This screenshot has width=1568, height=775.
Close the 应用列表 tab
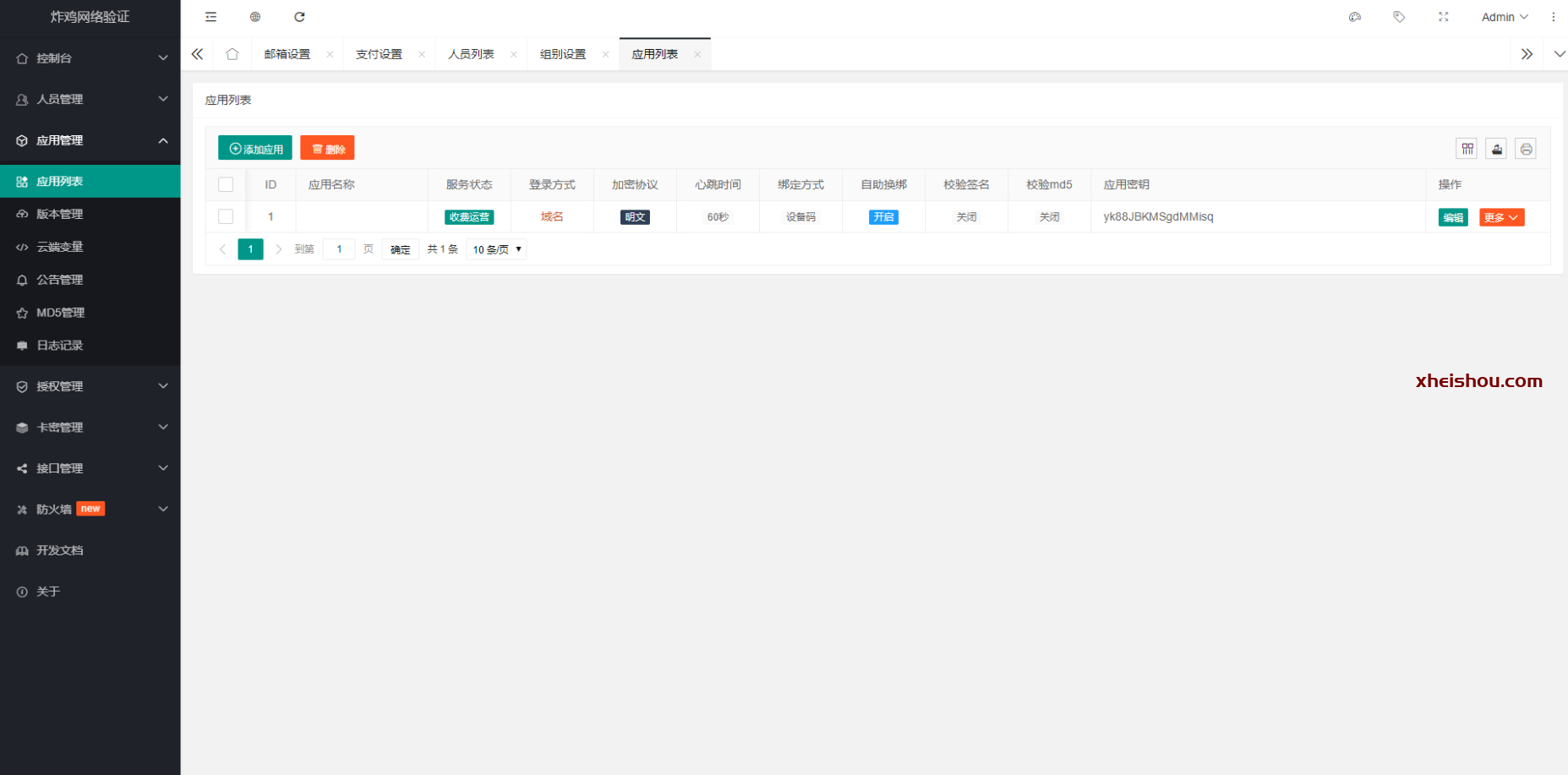pos(697,54)
